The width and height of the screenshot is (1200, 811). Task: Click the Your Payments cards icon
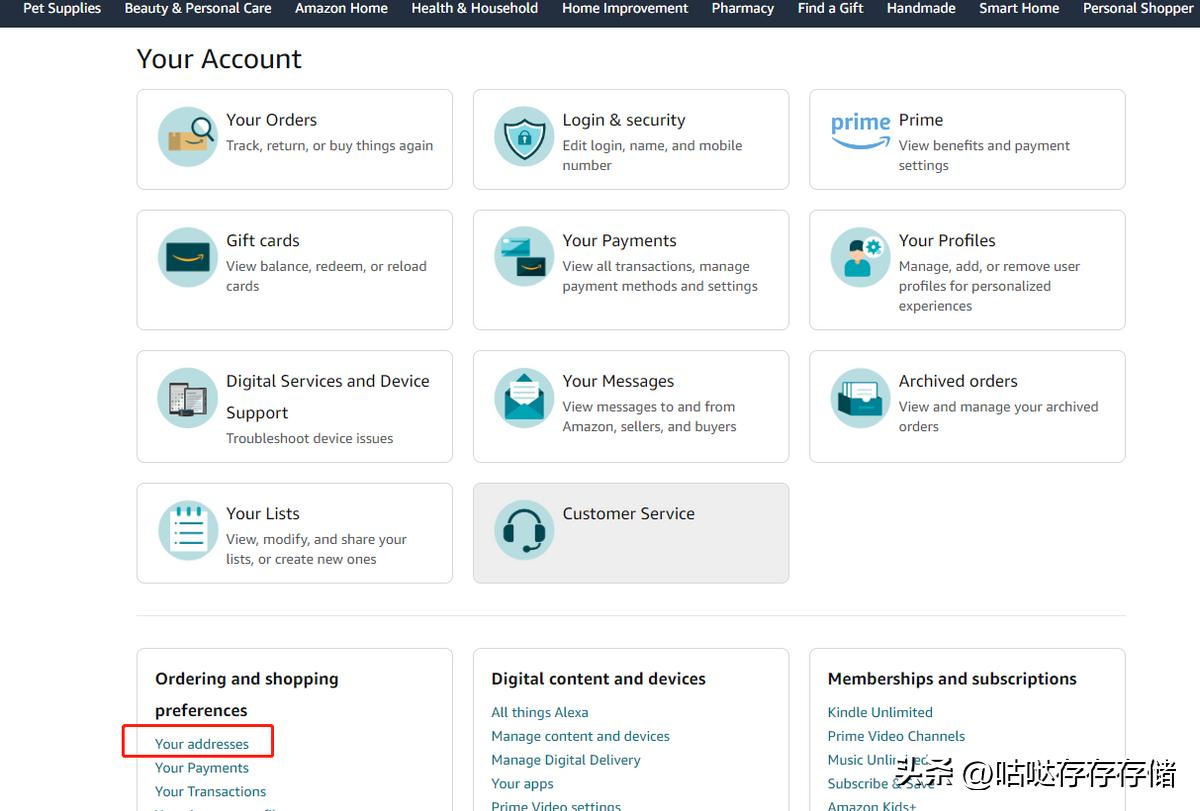coord(524,257)
